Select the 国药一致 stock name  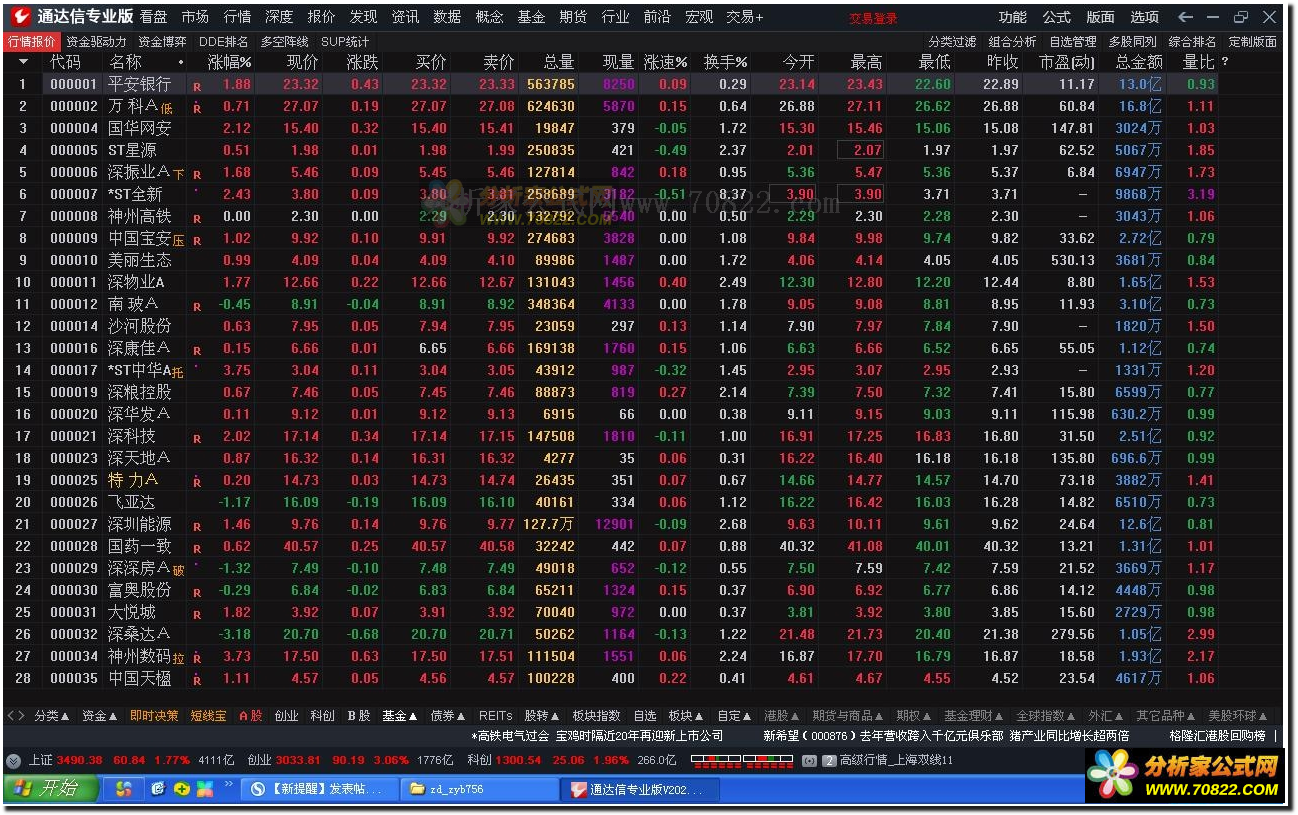pyautogui.click(x=140, y=546)
